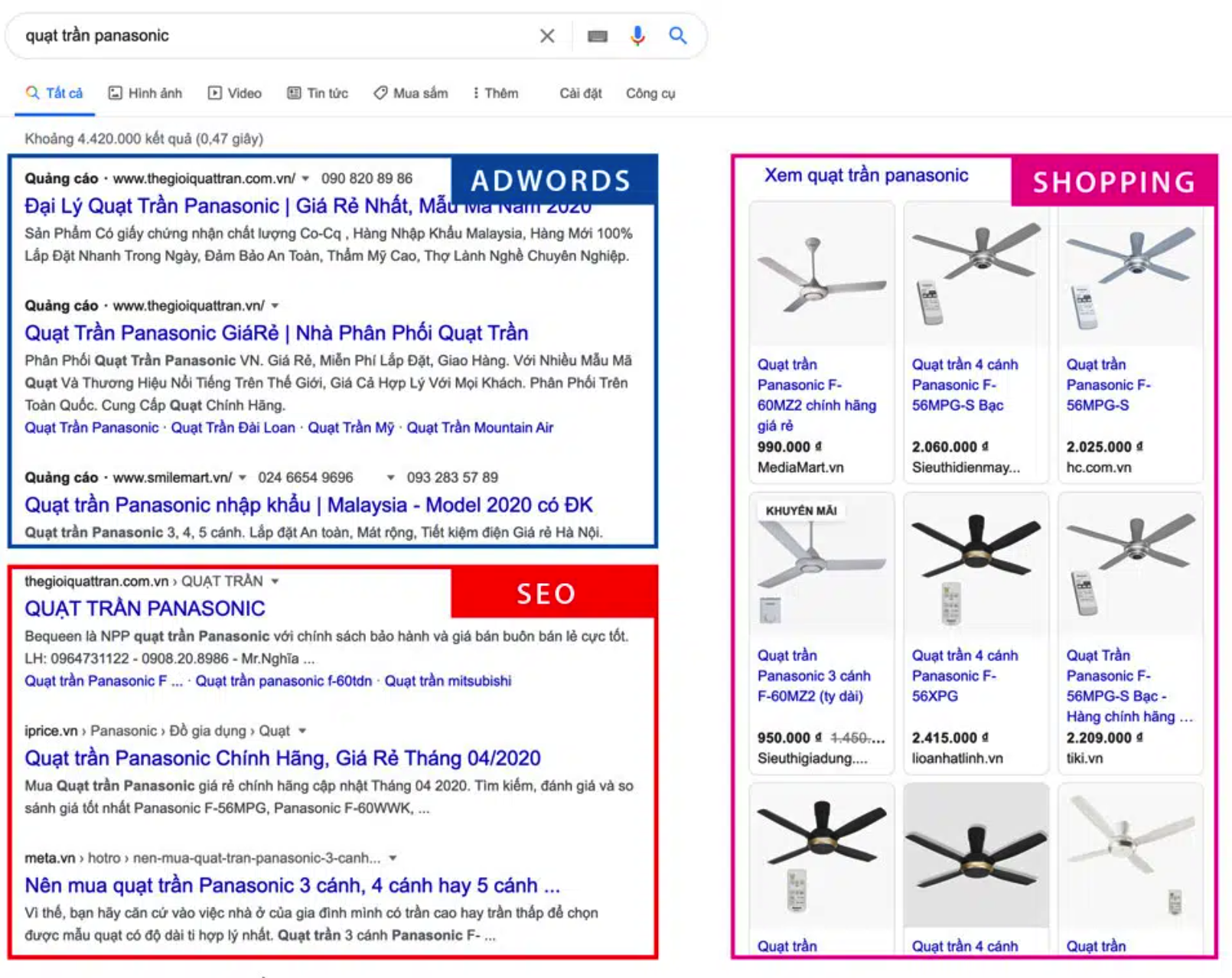Click the Xem quạt trần panasonic shopping link
The height and width of the screenshot is (978, 1232).
[x=865, y=174]
